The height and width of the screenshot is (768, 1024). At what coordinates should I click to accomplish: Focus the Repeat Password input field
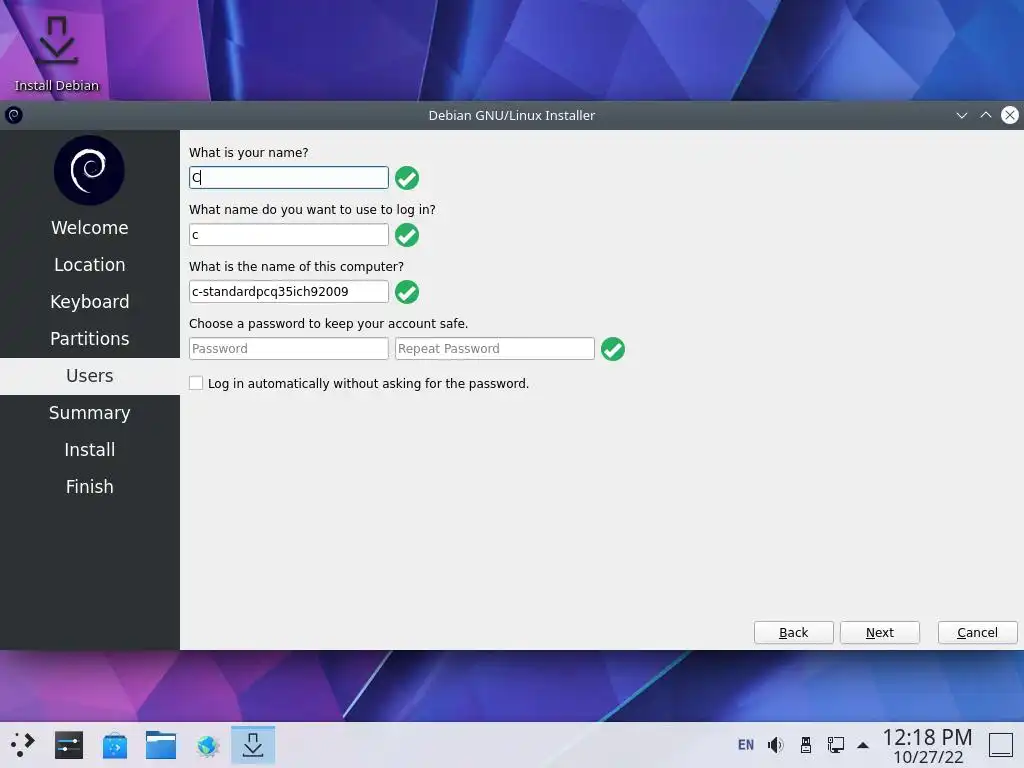point(494,349)
